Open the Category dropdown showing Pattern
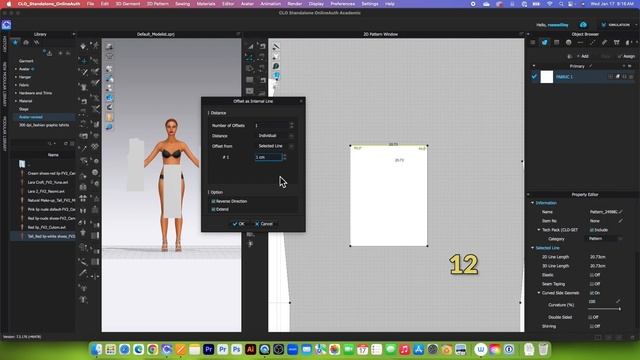 pyautogui.click(x=604, y=239)
